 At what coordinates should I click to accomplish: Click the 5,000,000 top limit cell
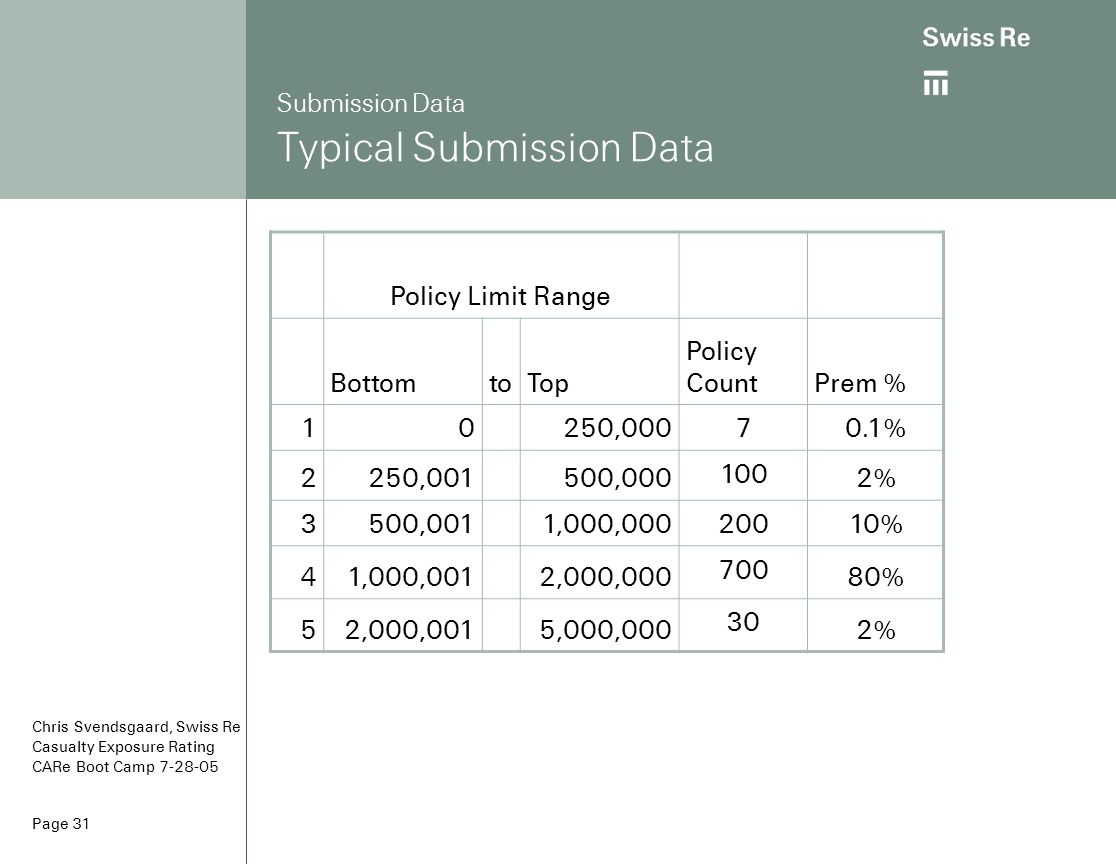click(599, 625)
